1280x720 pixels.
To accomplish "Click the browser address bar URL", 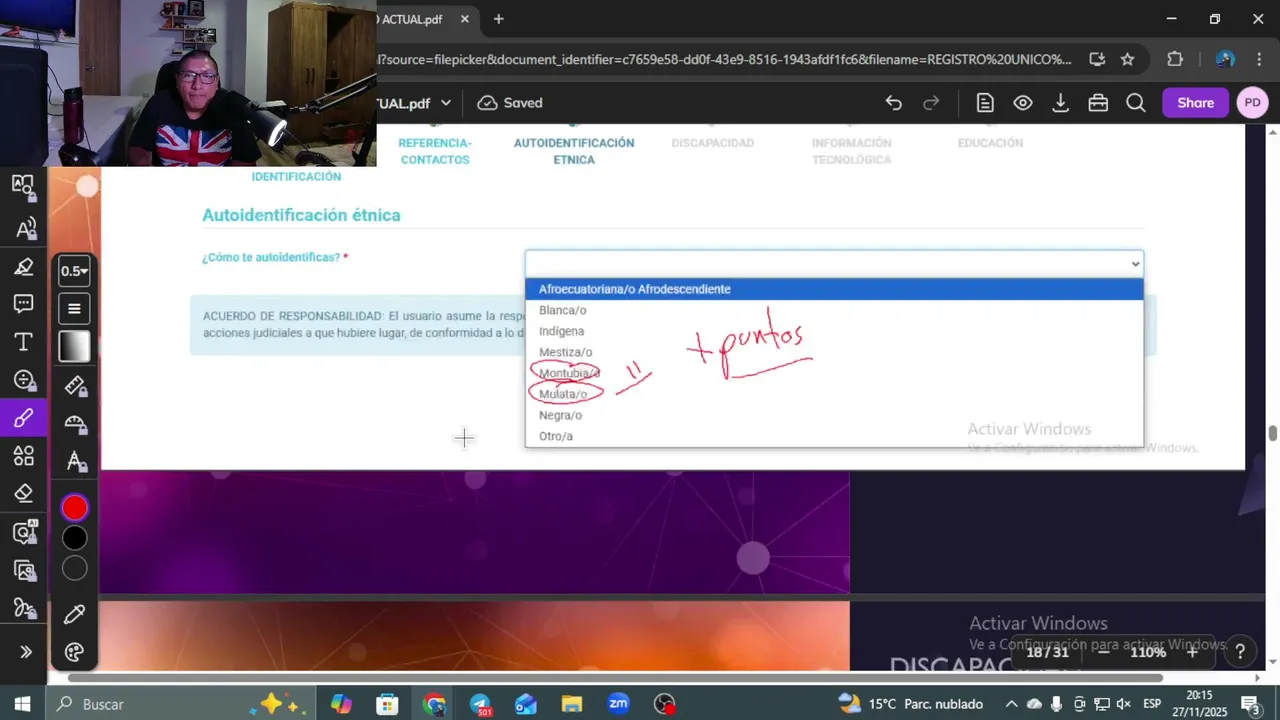I will tap(724, 59).
